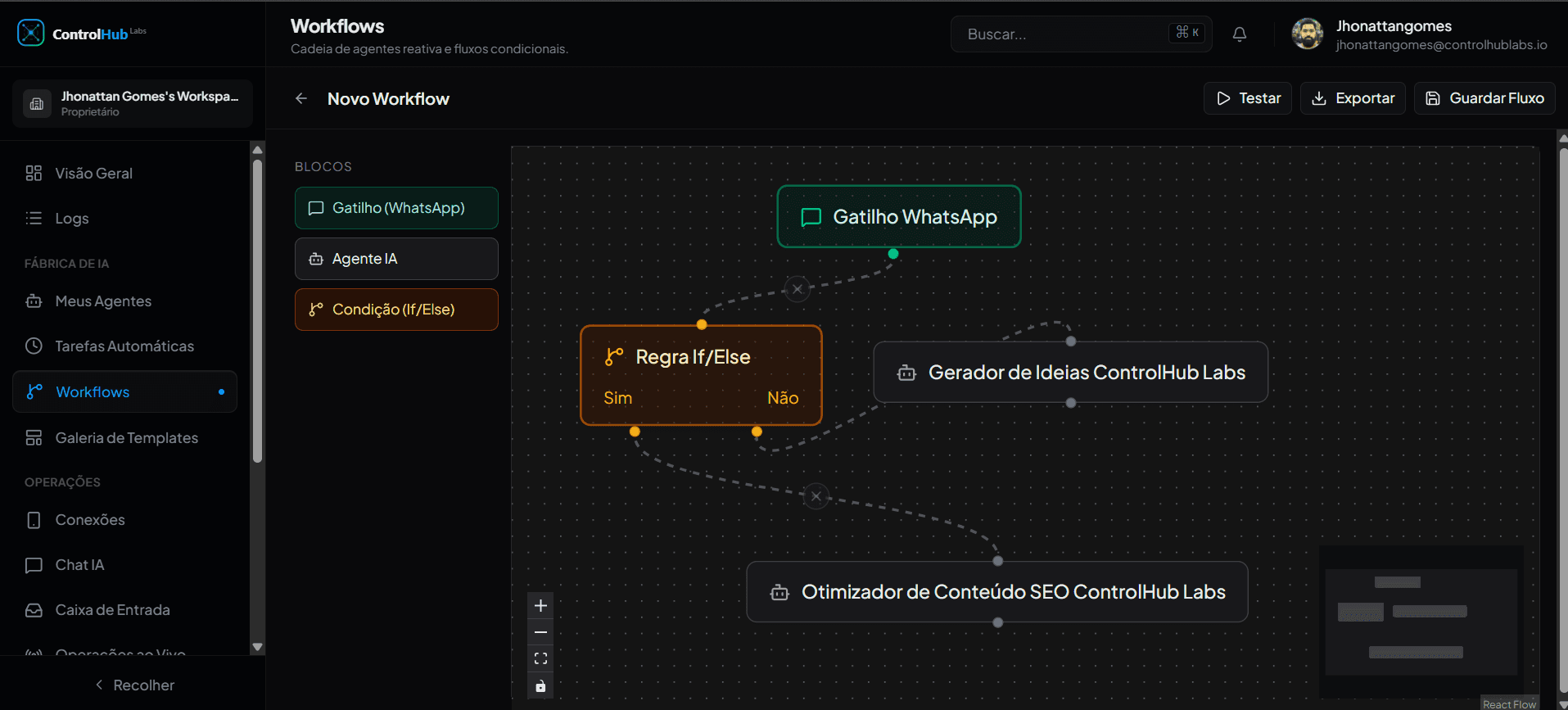Click the bottom handle of Gerador de Ideias node
The height and width of the screenshot is (710, 1568).
(1071, 403)
